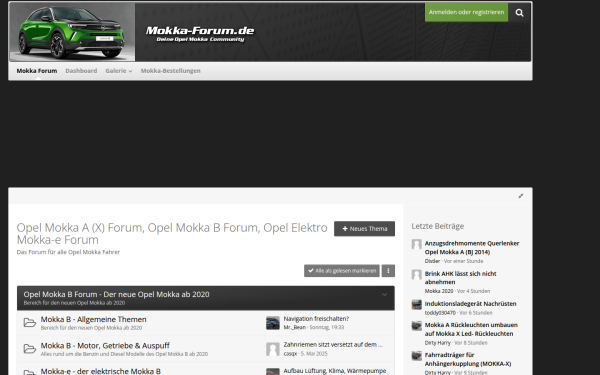Click the username Mr._Bean
The image size is (600, 375).
click(x=295, y=327)
